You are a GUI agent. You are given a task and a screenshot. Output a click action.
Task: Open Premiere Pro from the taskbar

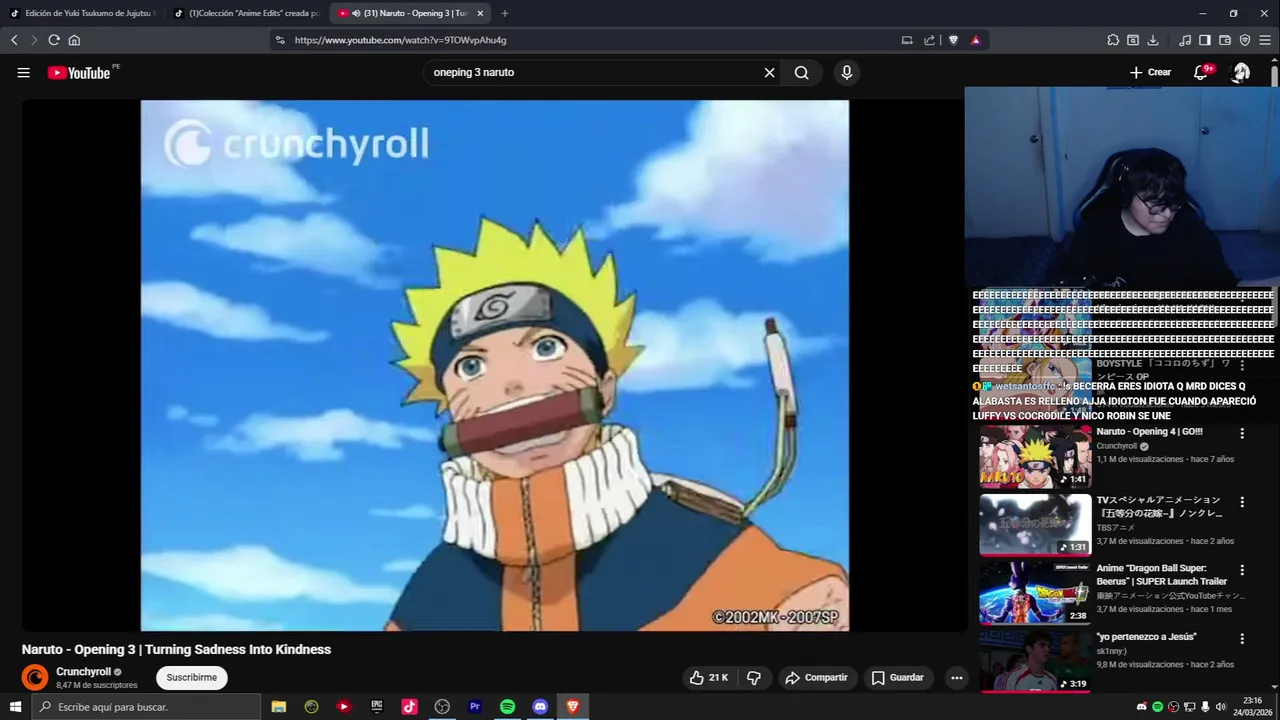pyautogui.click(x=475, y=707)
